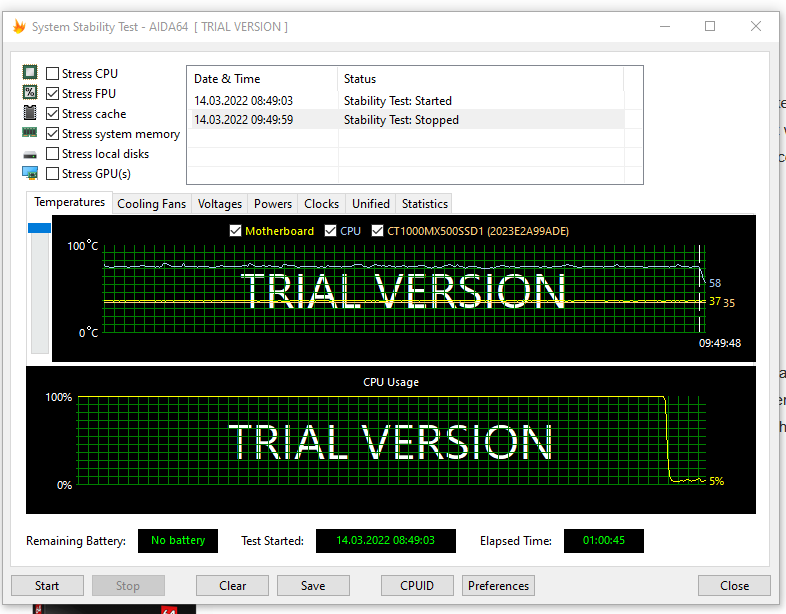Image resolution: width=786 pixels, height=614 pixels.
Task: Click the Elapsed Time value 01:00:45
Action: click(x=604, y=540)
